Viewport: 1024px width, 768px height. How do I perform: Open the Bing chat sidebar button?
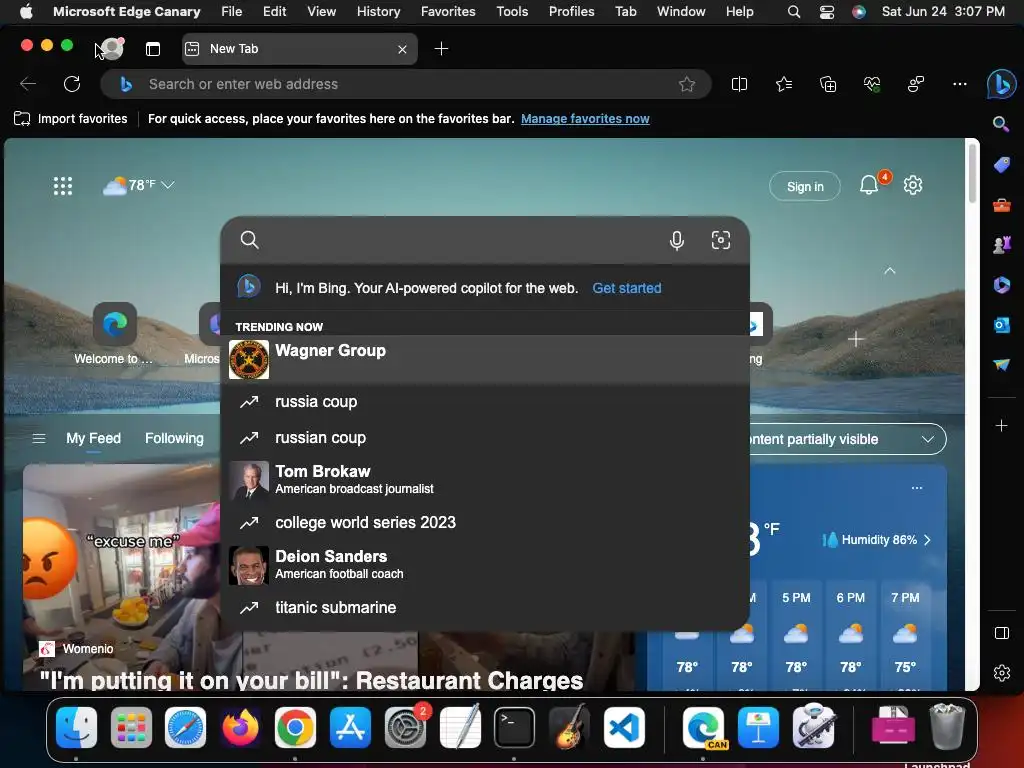click(x=1001, y=84)
